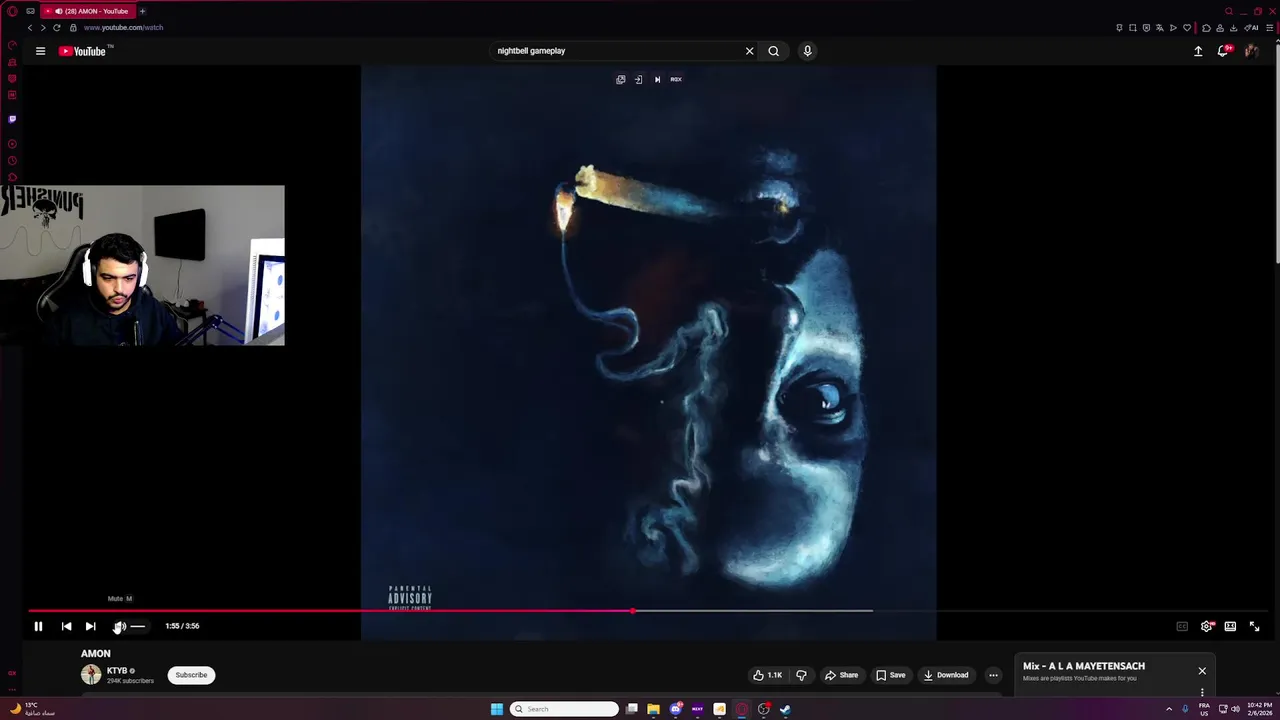Pause the video

38,626
